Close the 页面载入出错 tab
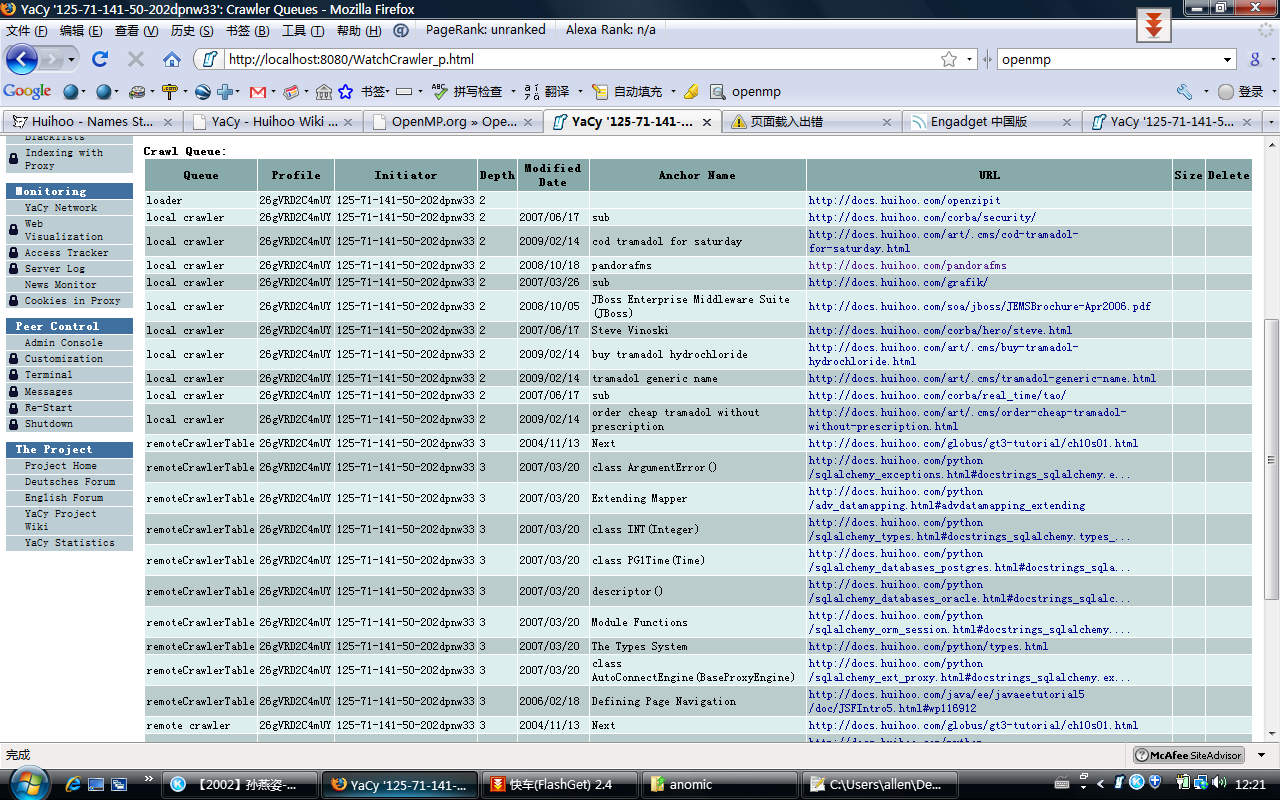Screen dimensions: 1280x800 pyautogui.click(x=886, y=122)
